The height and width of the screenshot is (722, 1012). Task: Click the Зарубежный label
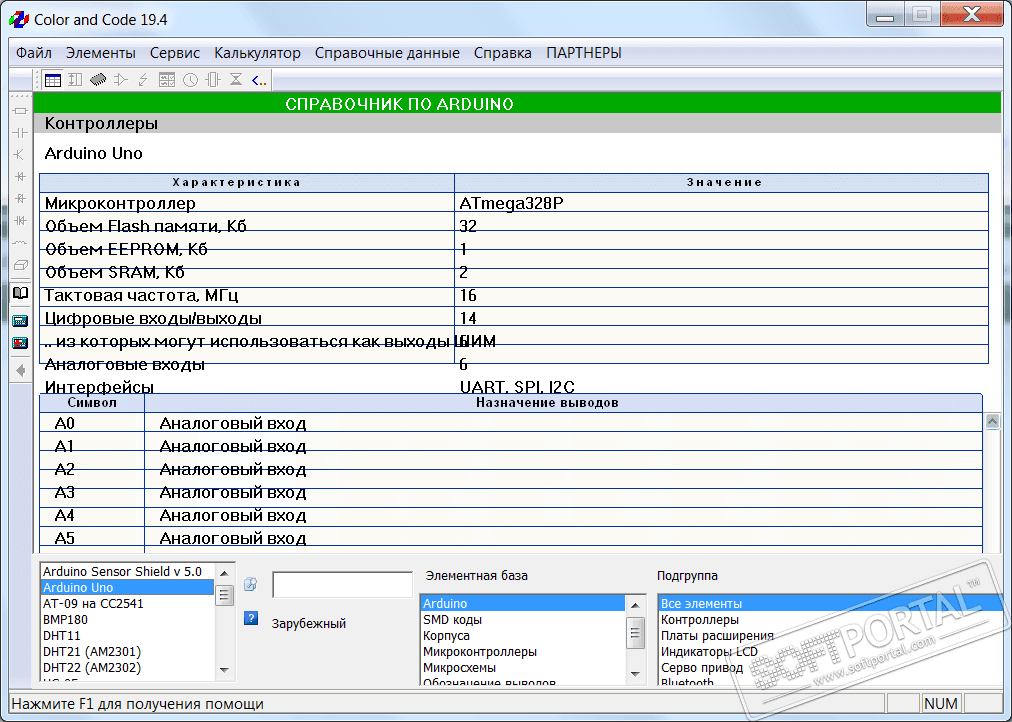(309, 624)
